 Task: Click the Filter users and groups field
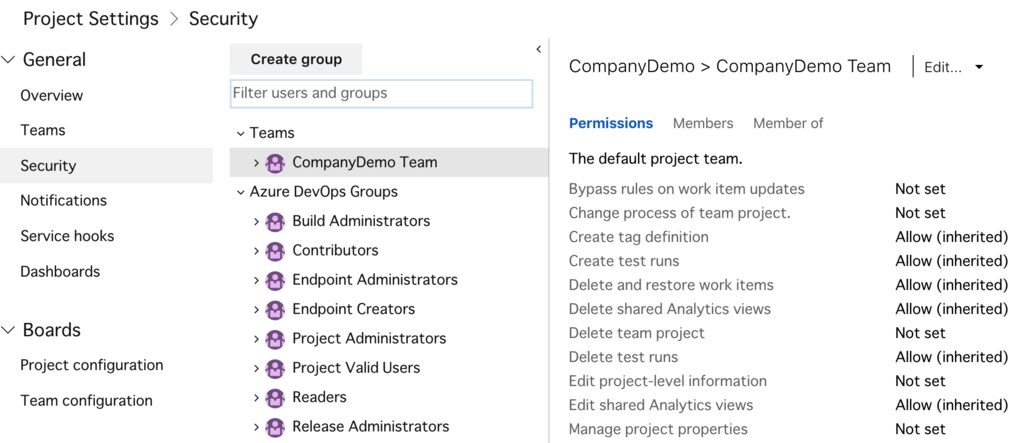pyautogui.click(x=381, y=93)
